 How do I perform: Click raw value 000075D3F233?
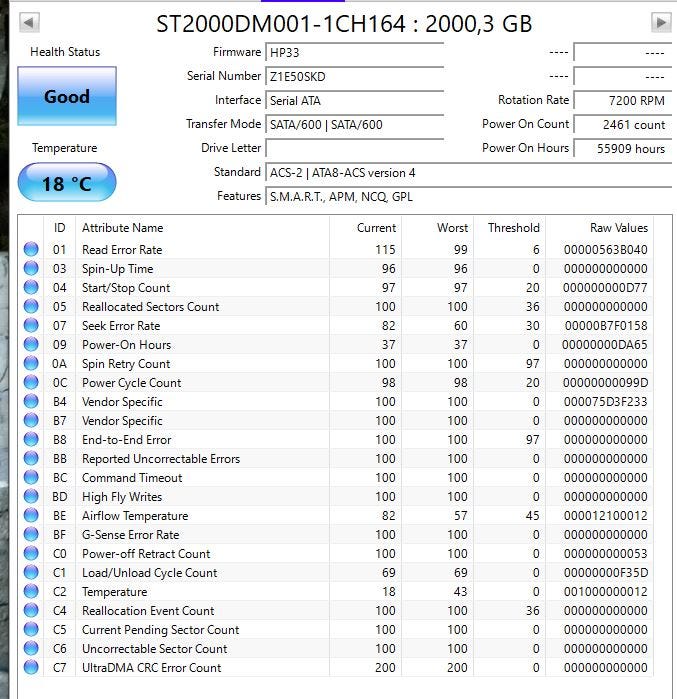pyautogui.click(x=606, y=402)
